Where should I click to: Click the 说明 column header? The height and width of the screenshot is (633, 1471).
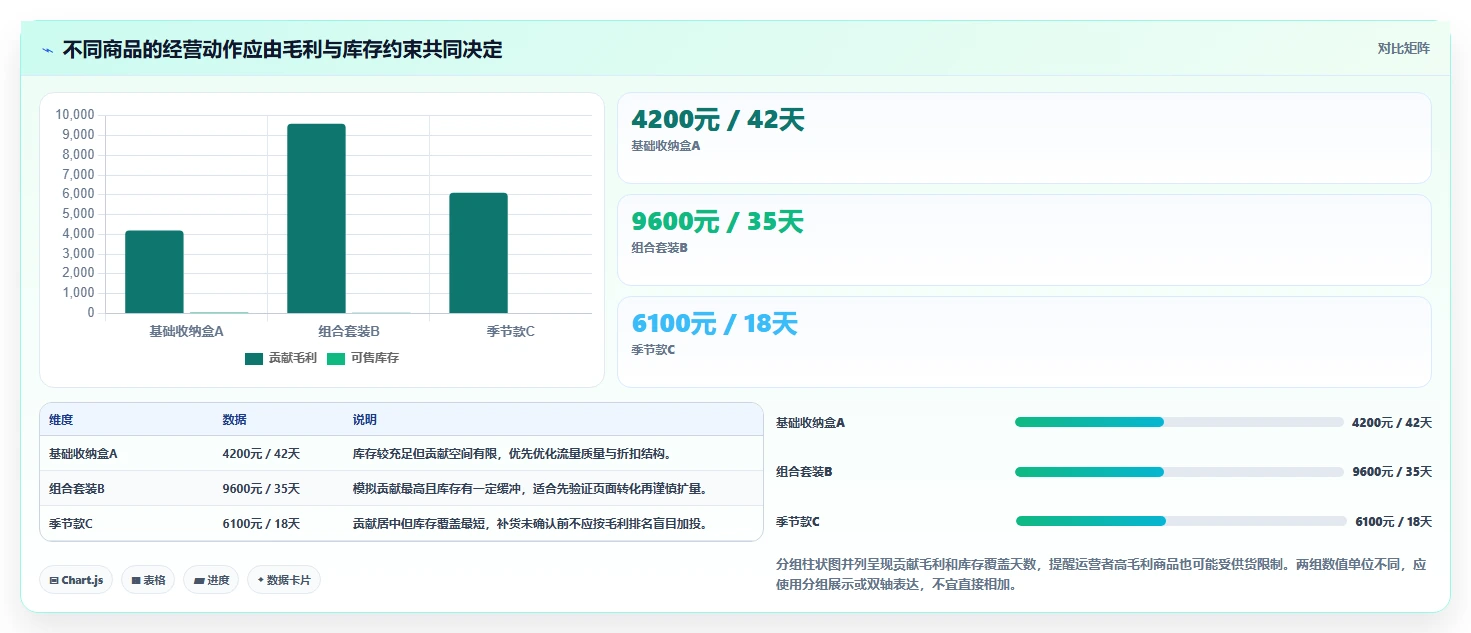point(365,420)
